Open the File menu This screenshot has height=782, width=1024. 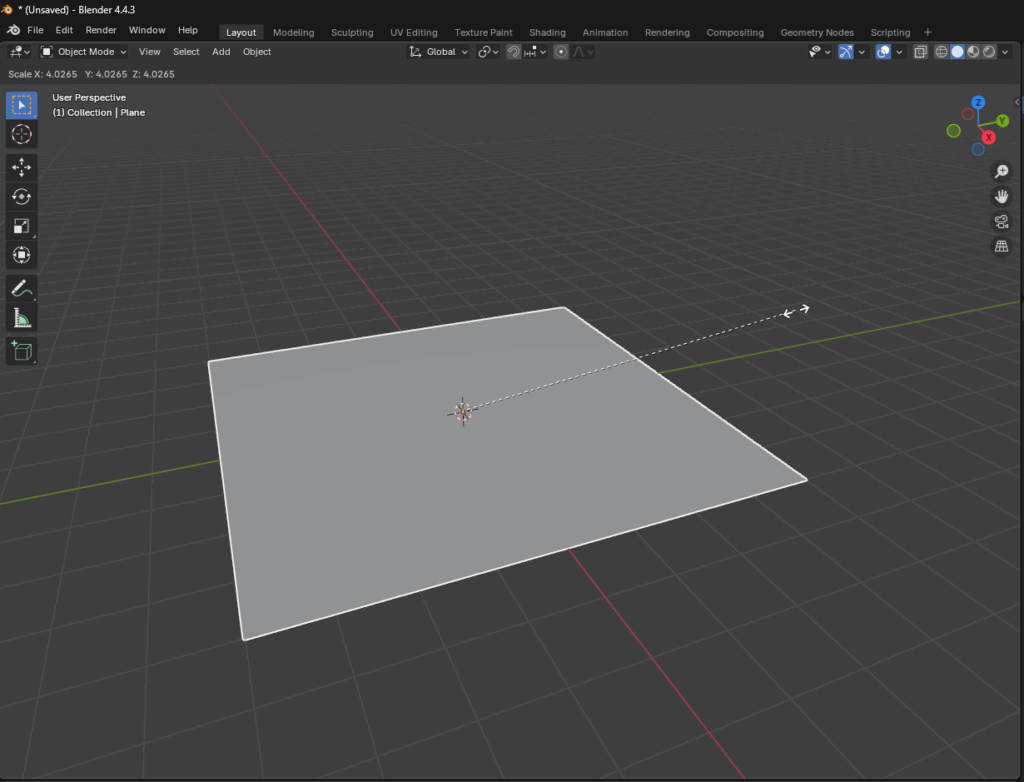35,30
